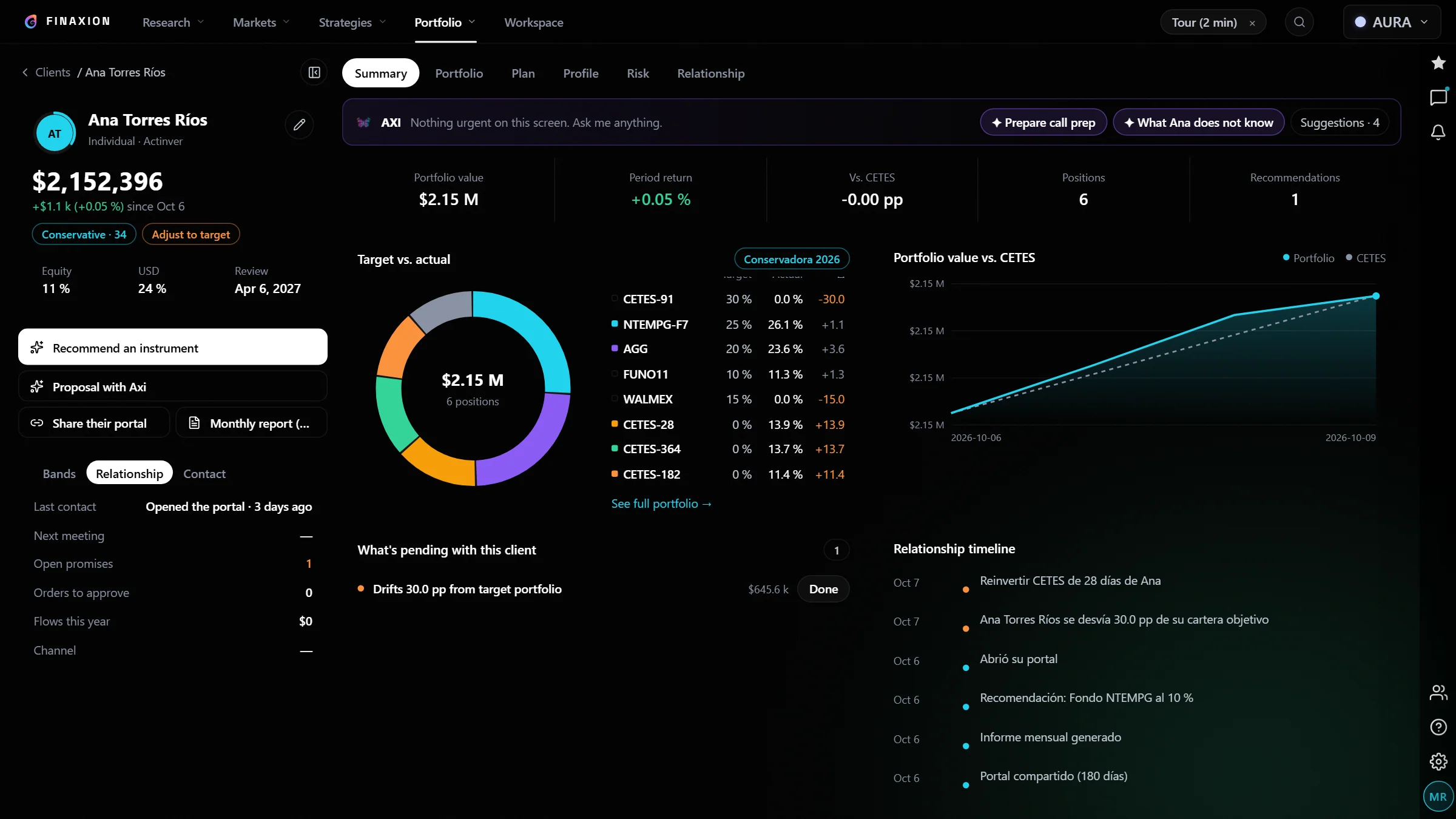
Task: Open the people/team icon in right rail
Action: pyautogui.click(x=1438, y=692)
